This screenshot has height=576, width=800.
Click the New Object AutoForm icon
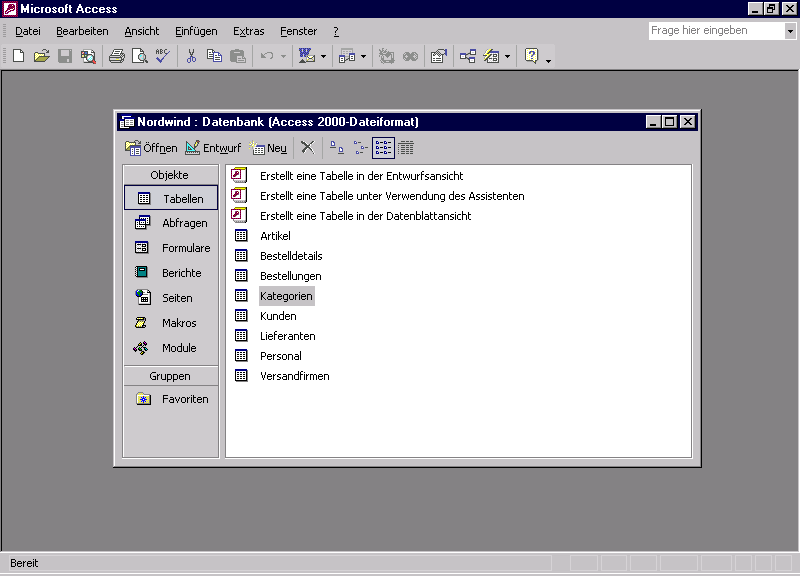click(491, 56)
